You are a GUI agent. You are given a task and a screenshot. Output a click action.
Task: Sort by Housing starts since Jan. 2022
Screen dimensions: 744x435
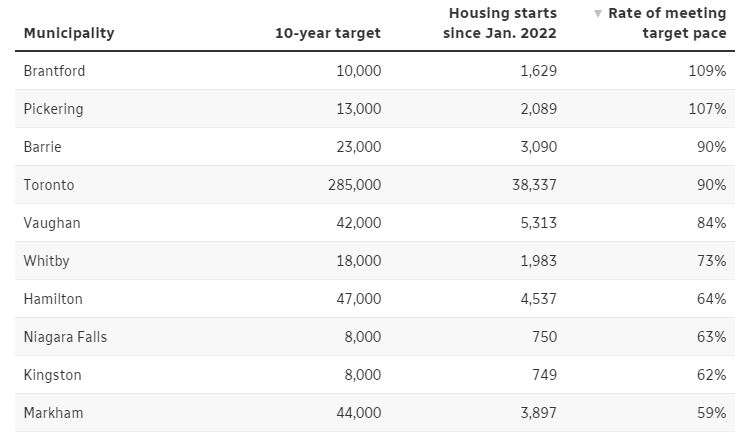pos(500,23)
